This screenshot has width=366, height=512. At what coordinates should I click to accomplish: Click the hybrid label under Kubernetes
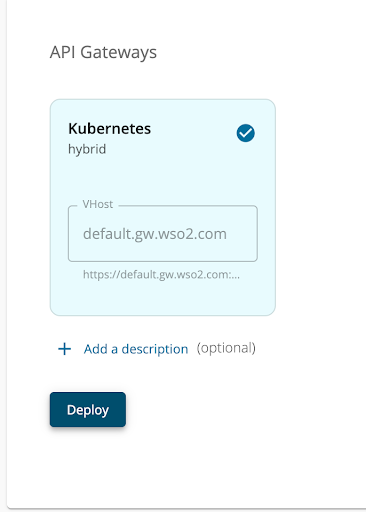pos(87,149)
